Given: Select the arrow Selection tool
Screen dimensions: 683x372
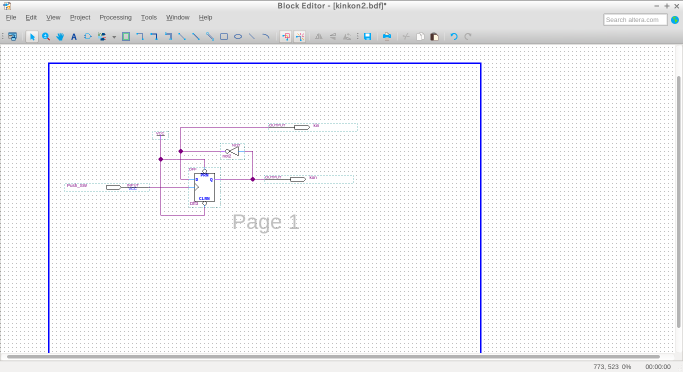Looking at the screenshot, I should (x=32, y=37).
